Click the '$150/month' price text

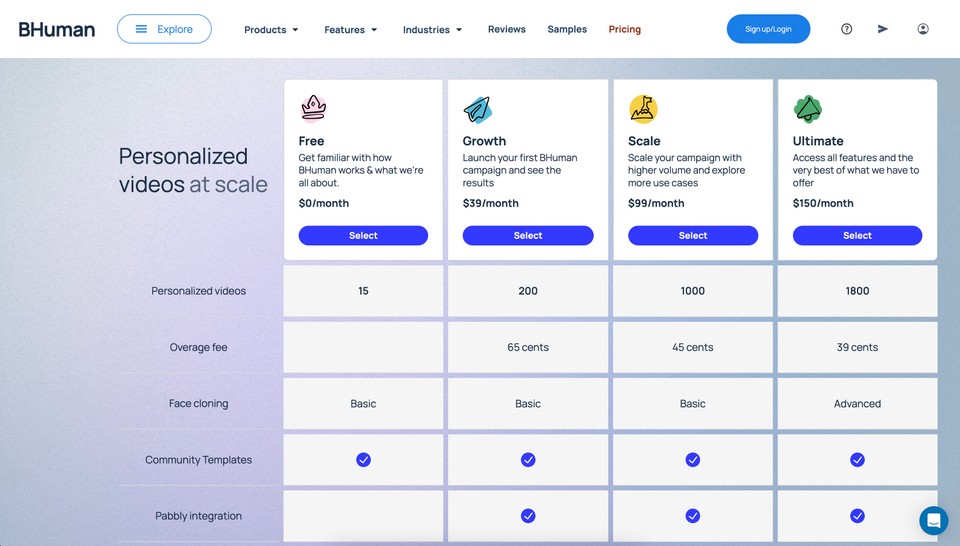tap(823, 203)
